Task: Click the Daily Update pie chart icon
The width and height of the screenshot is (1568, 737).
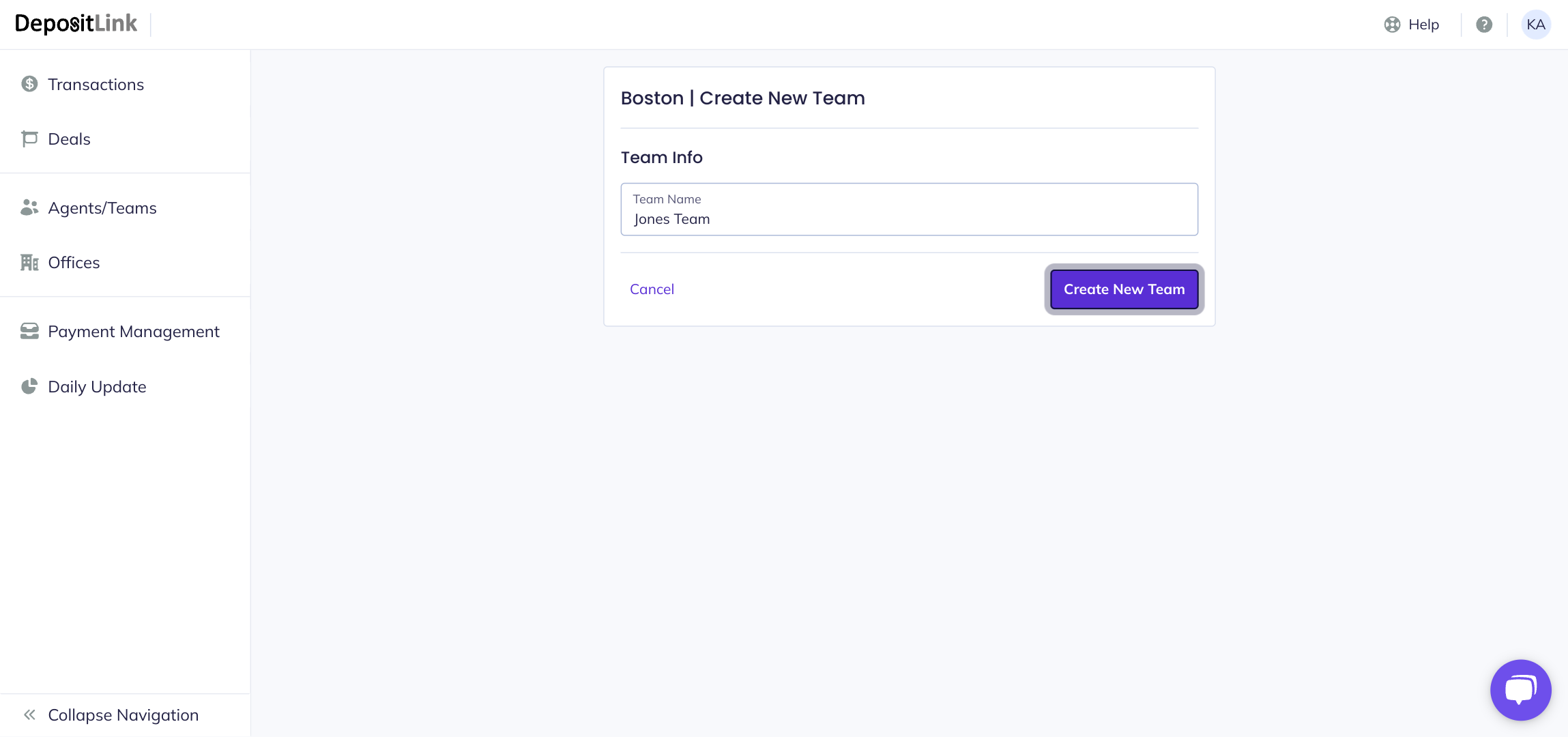Action: tap(29, 387)
